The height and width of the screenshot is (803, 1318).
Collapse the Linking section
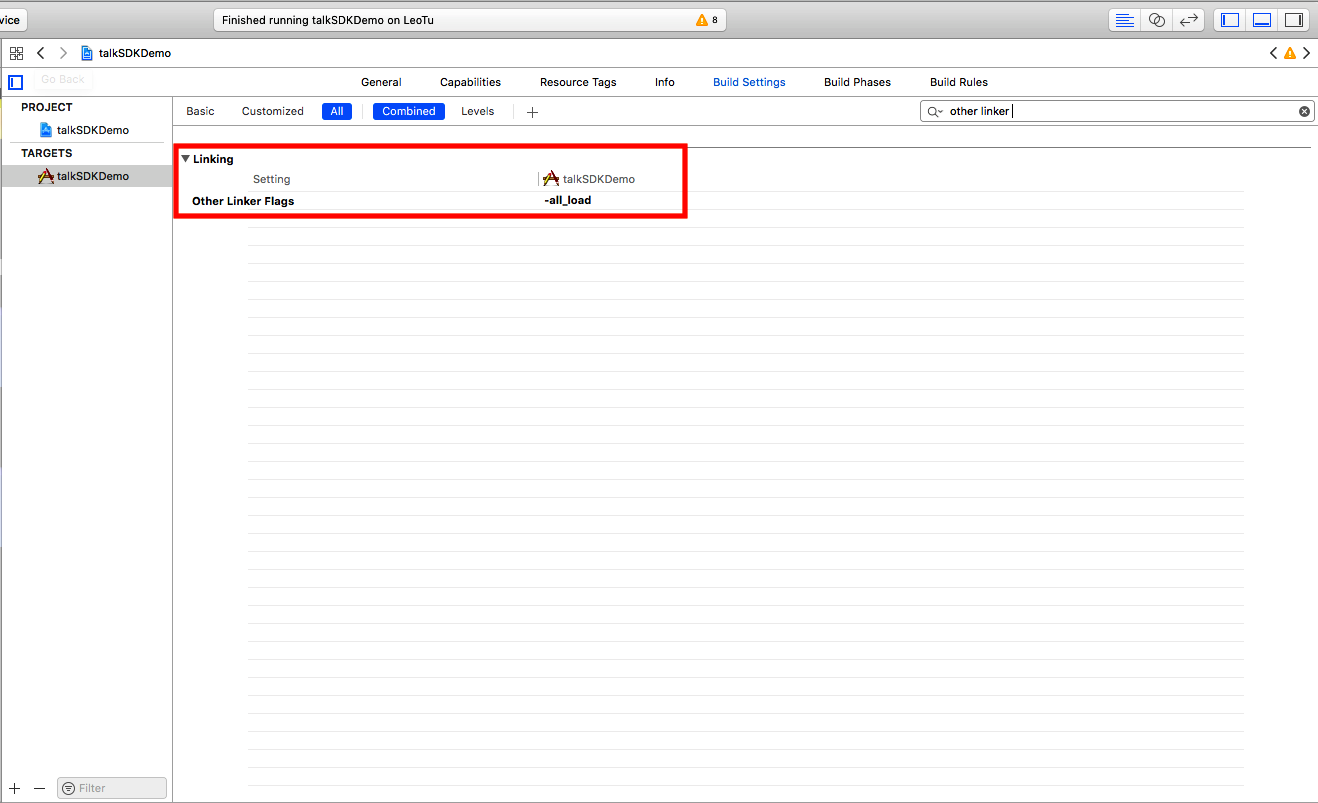tap(186, 159)
